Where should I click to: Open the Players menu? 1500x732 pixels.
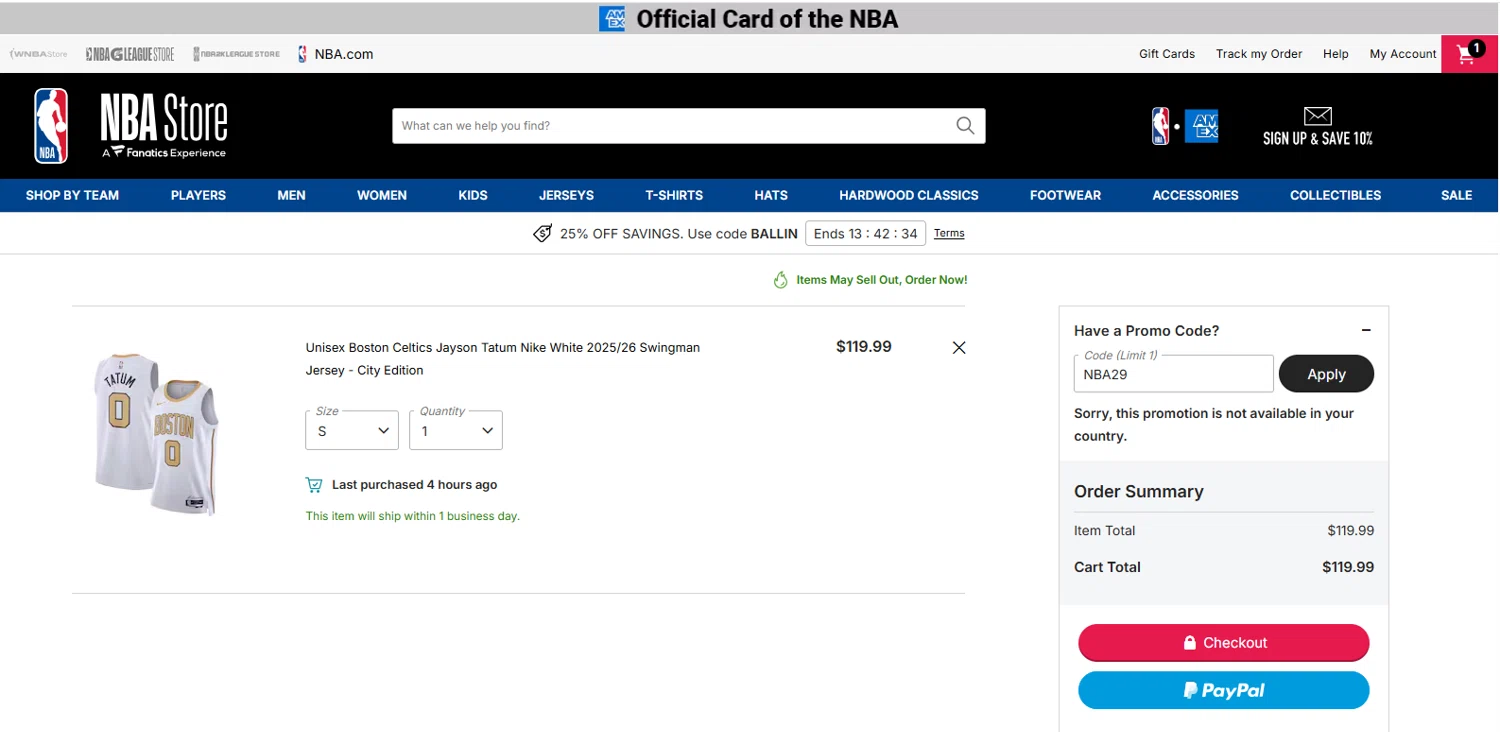198,195
